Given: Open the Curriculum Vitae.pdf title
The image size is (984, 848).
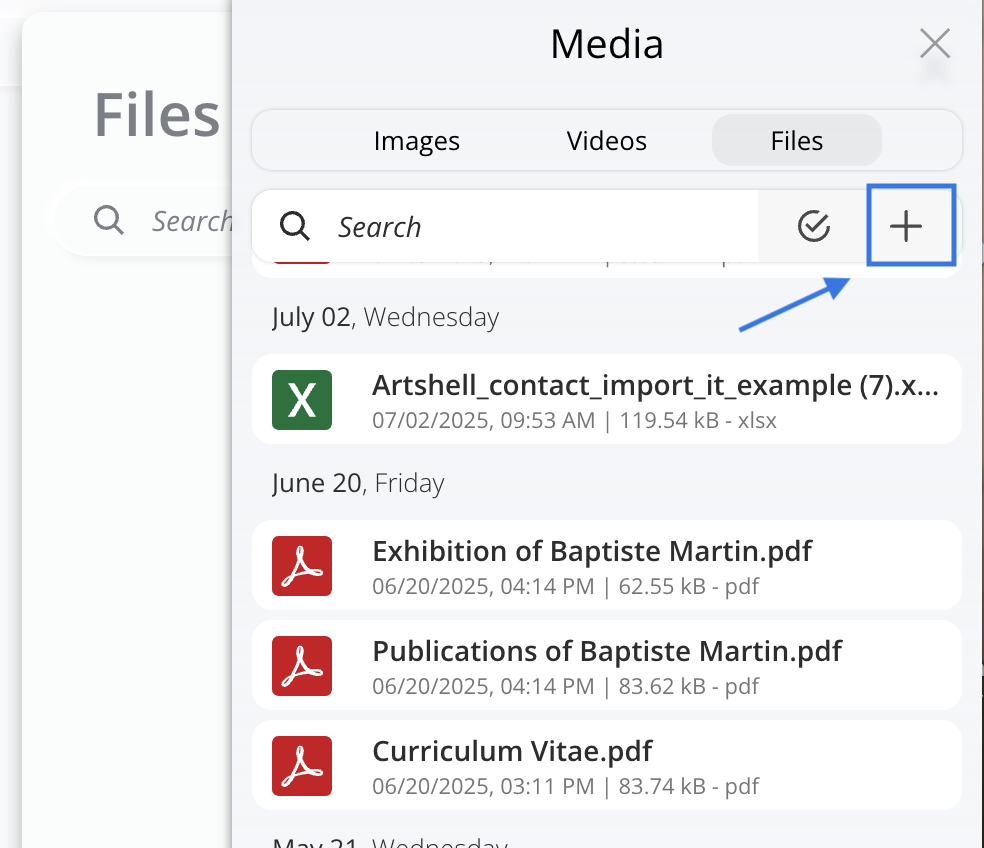Looking at the screenshot, I should [x=512, y=752].
